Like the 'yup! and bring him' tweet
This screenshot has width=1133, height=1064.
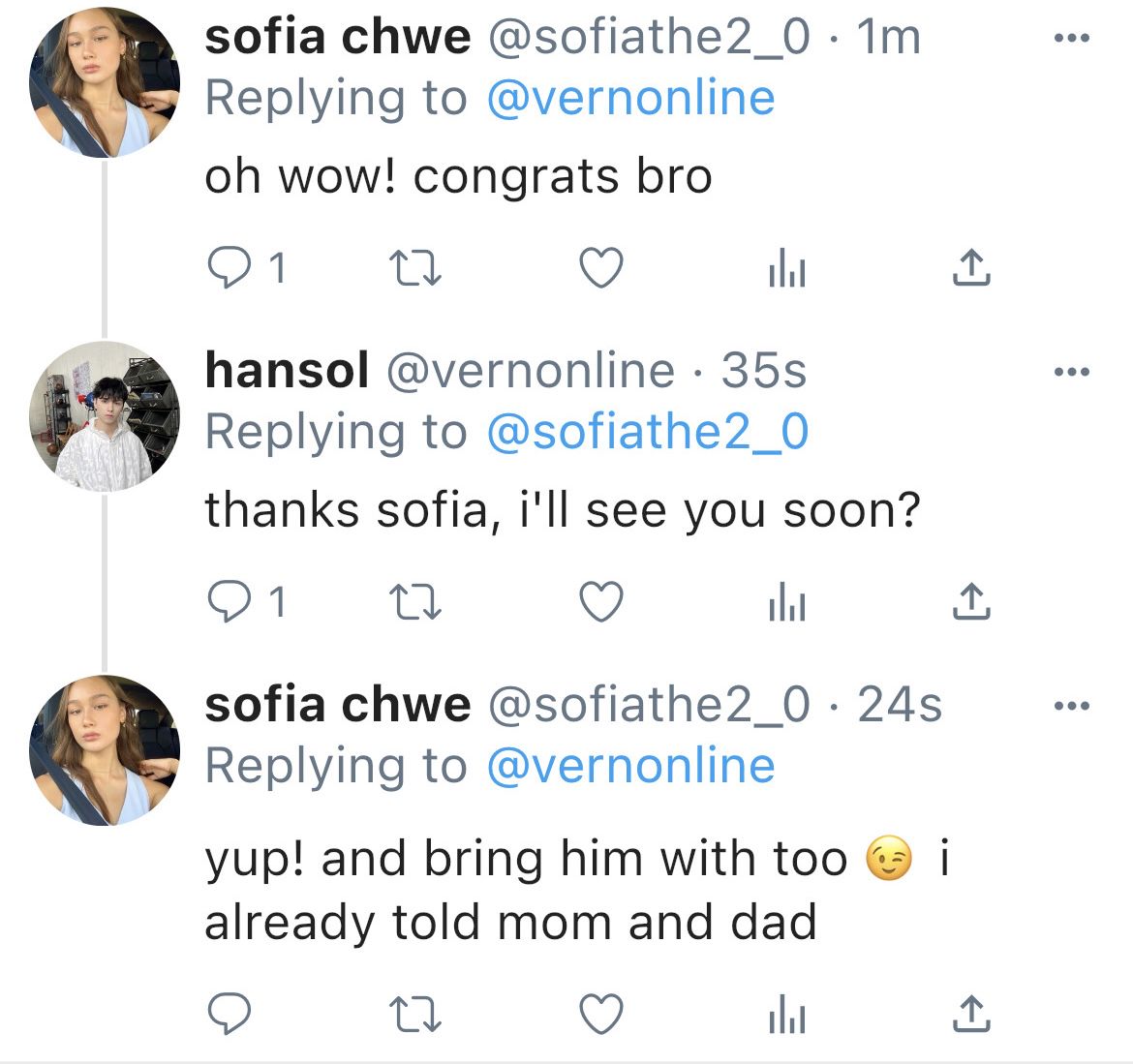(600, 1015)
